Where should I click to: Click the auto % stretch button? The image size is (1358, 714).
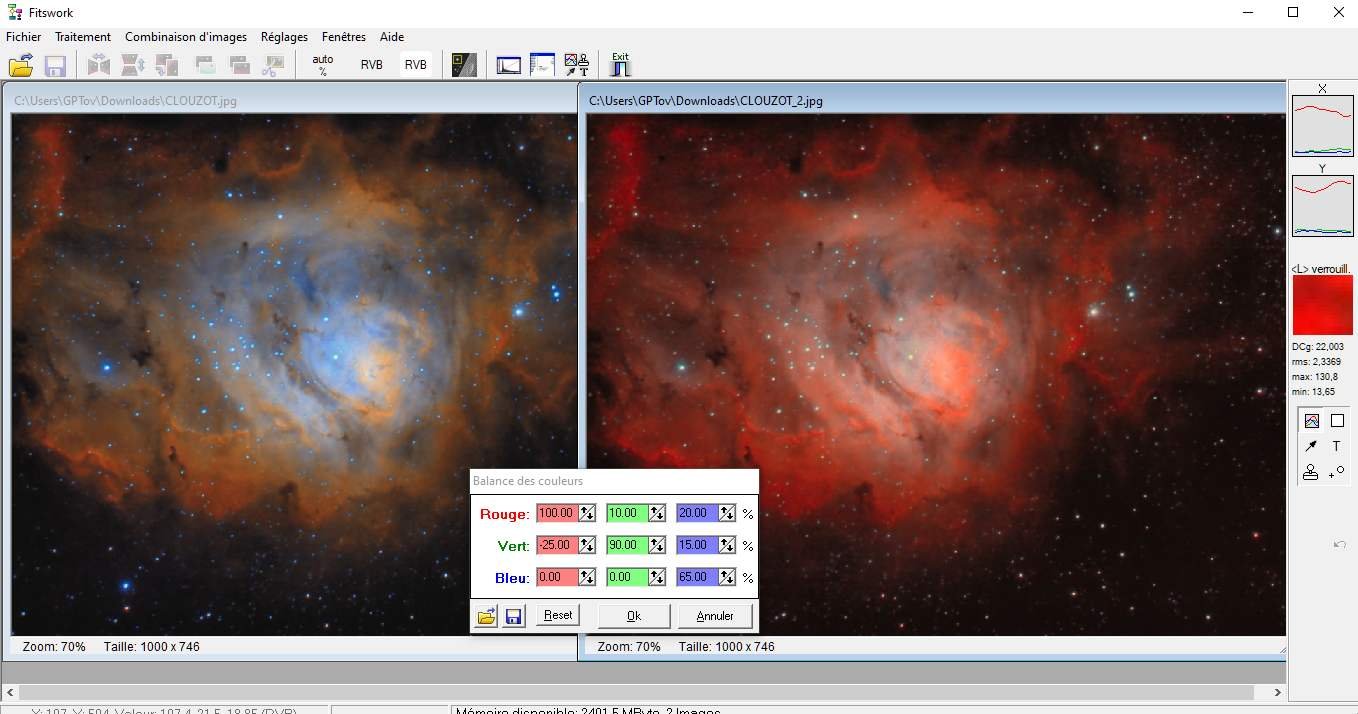click(x=323, y=65)
